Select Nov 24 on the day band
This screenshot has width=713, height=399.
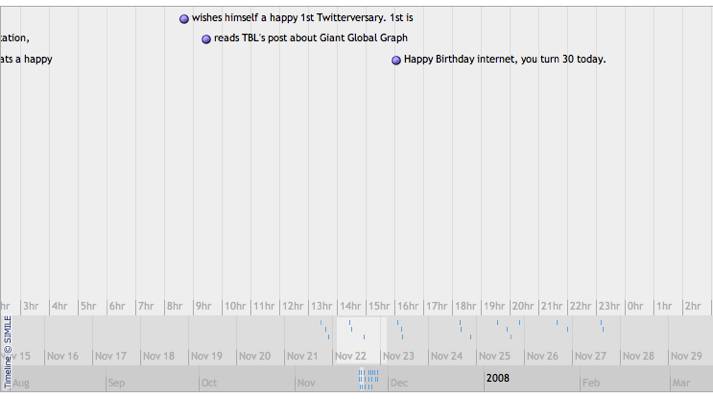pos(447,356)
